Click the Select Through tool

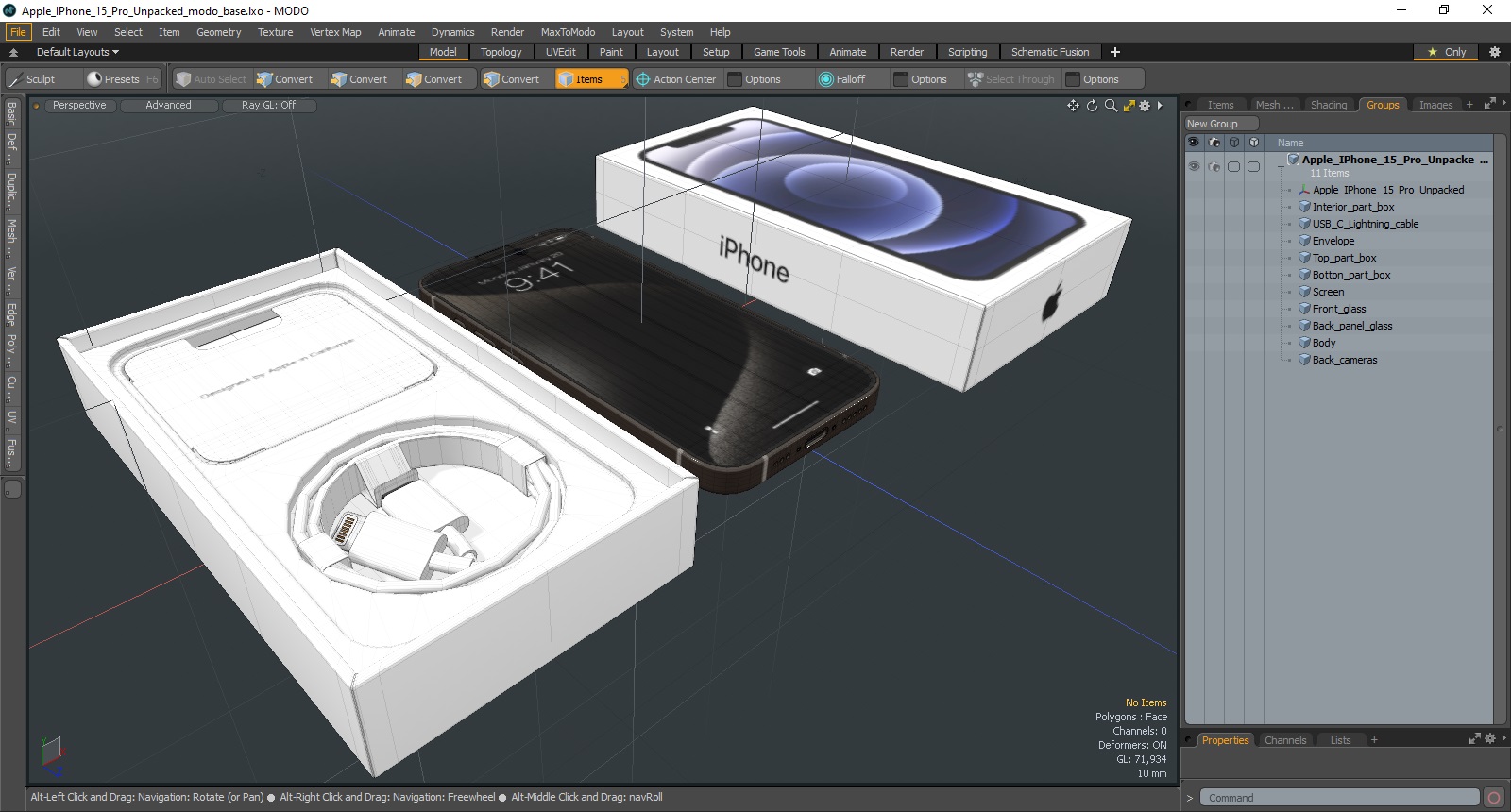pos(1011,79)
